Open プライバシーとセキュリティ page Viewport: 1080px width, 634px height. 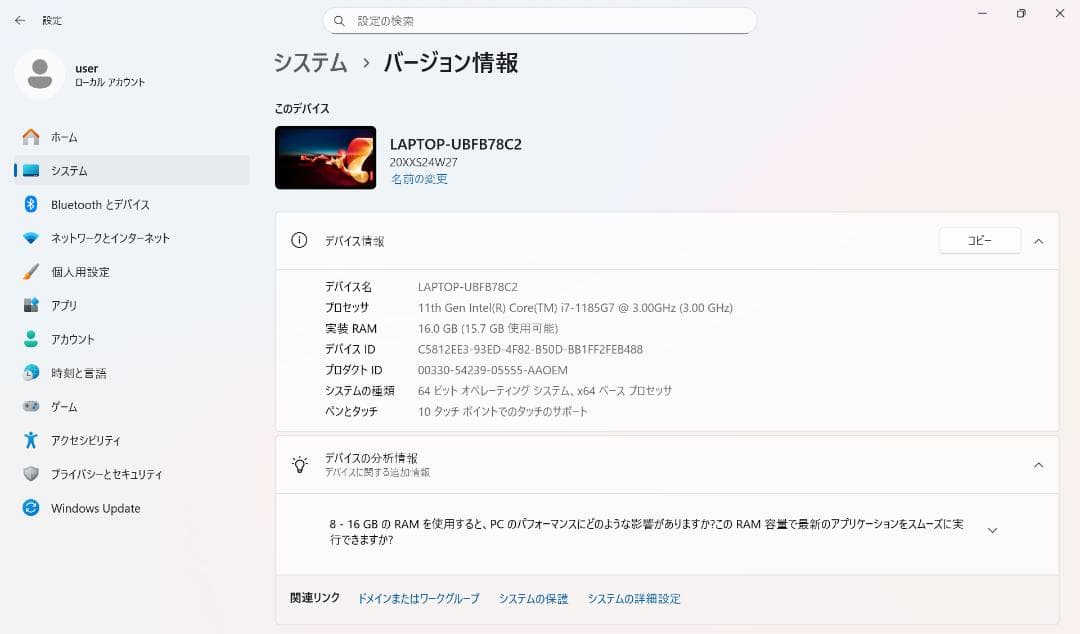(x=132, y=474)
